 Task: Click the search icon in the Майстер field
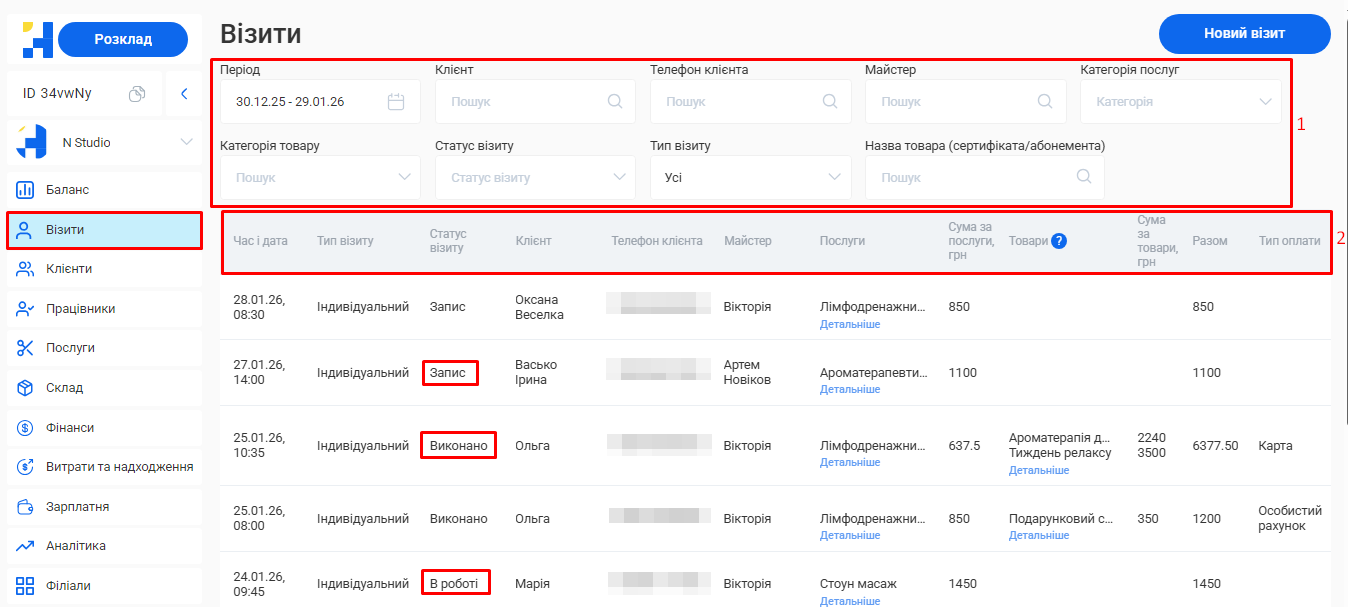point(1045,101)
